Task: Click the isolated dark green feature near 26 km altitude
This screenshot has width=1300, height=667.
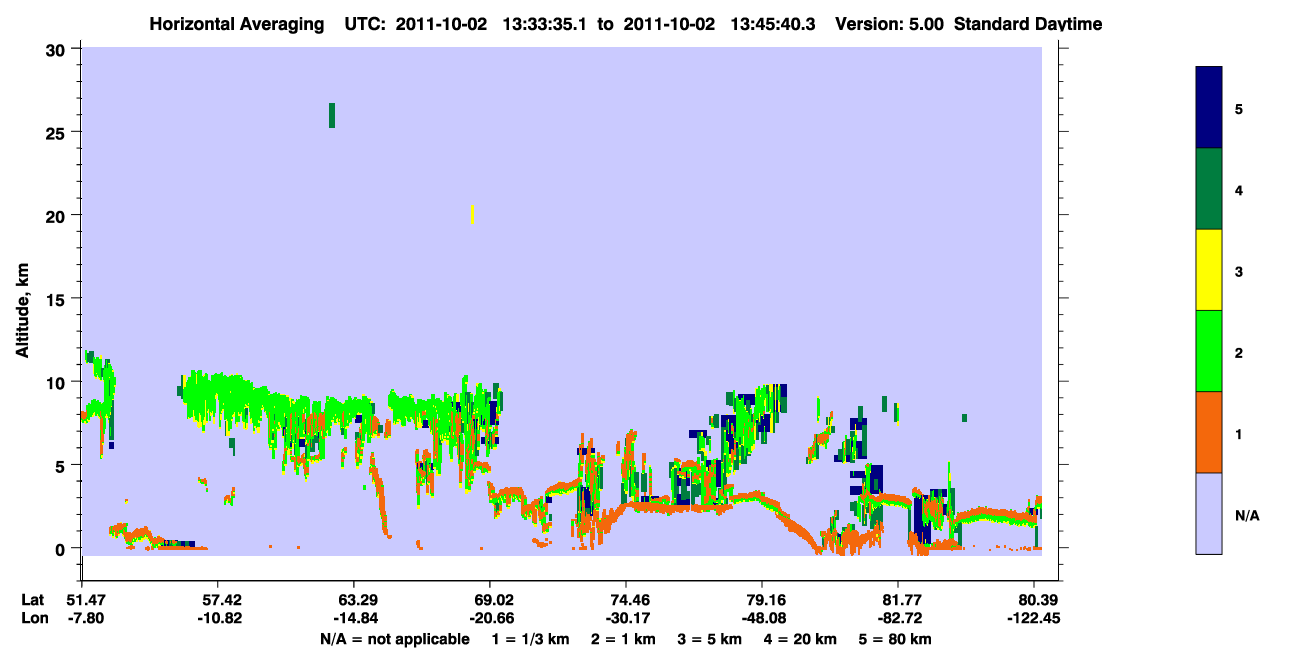Action: point(332,115)
